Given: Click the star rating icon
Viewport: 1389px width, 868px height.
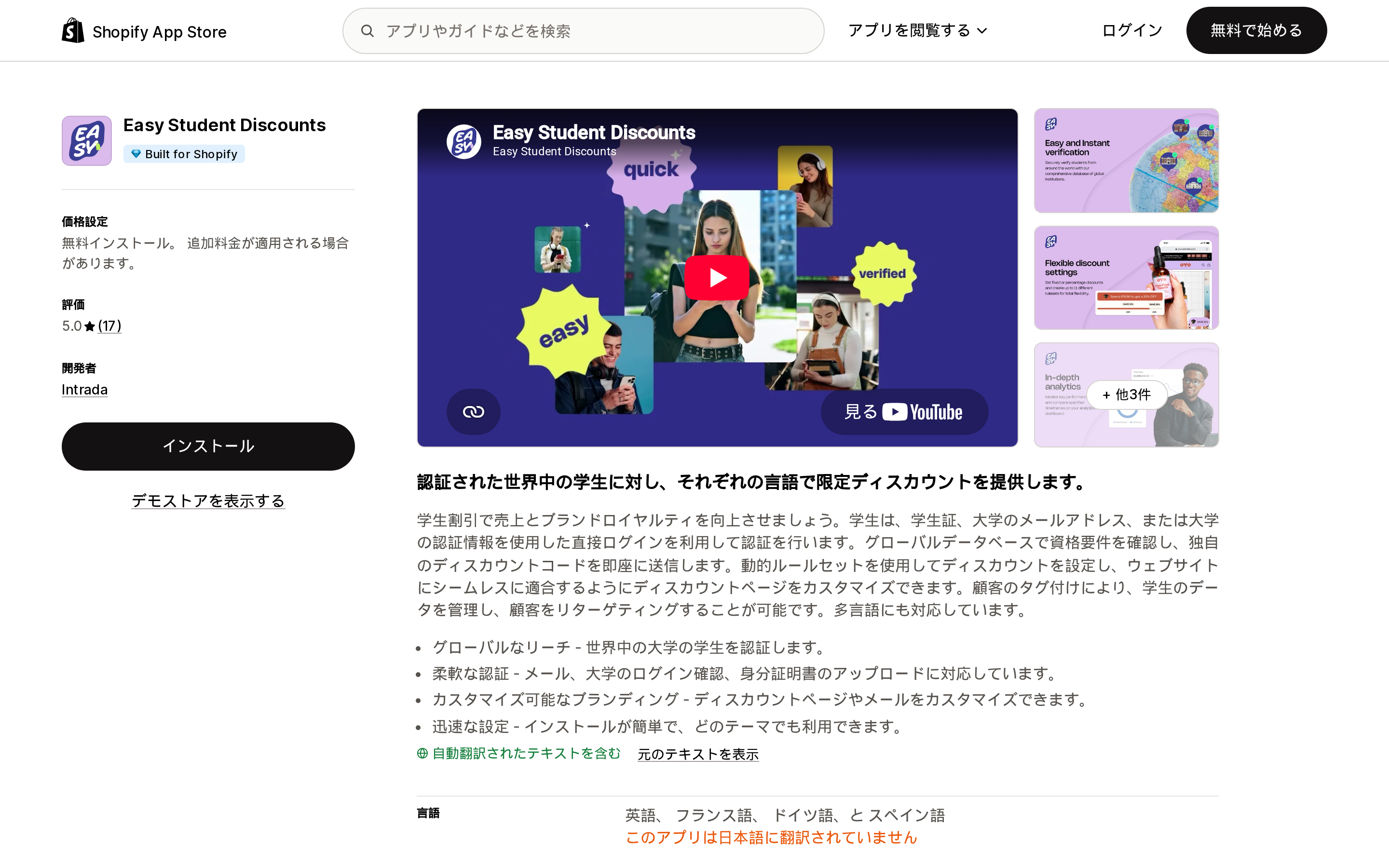Looking at the screenshot, I should click(x=90, y=326).
